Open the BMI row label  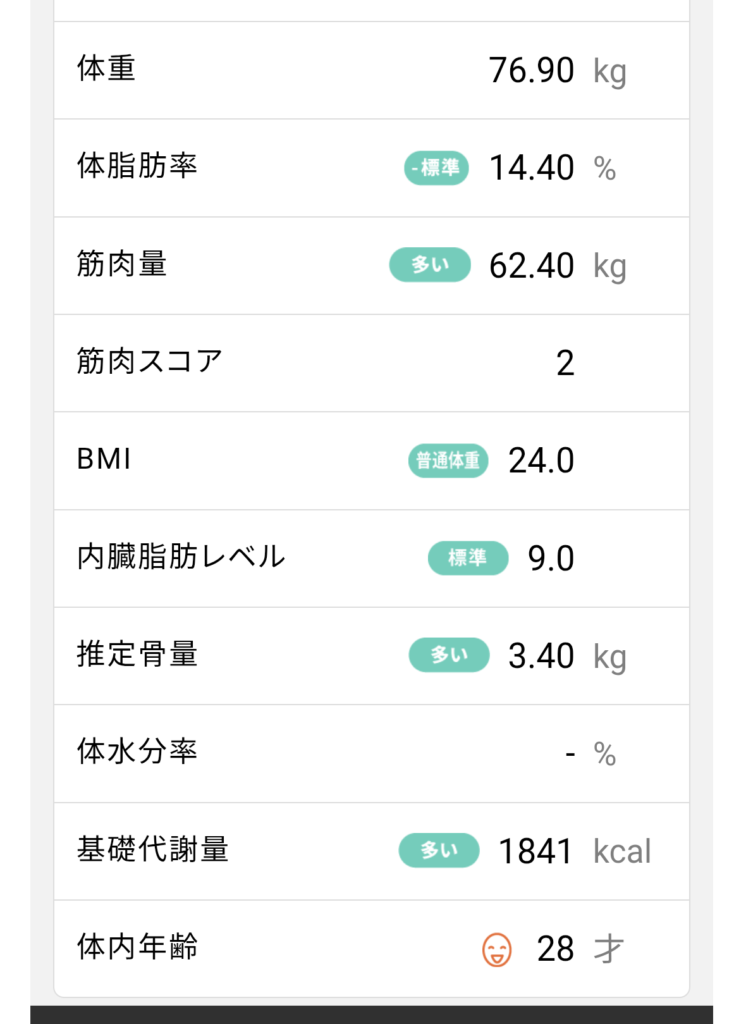click(x=104, y=459)
